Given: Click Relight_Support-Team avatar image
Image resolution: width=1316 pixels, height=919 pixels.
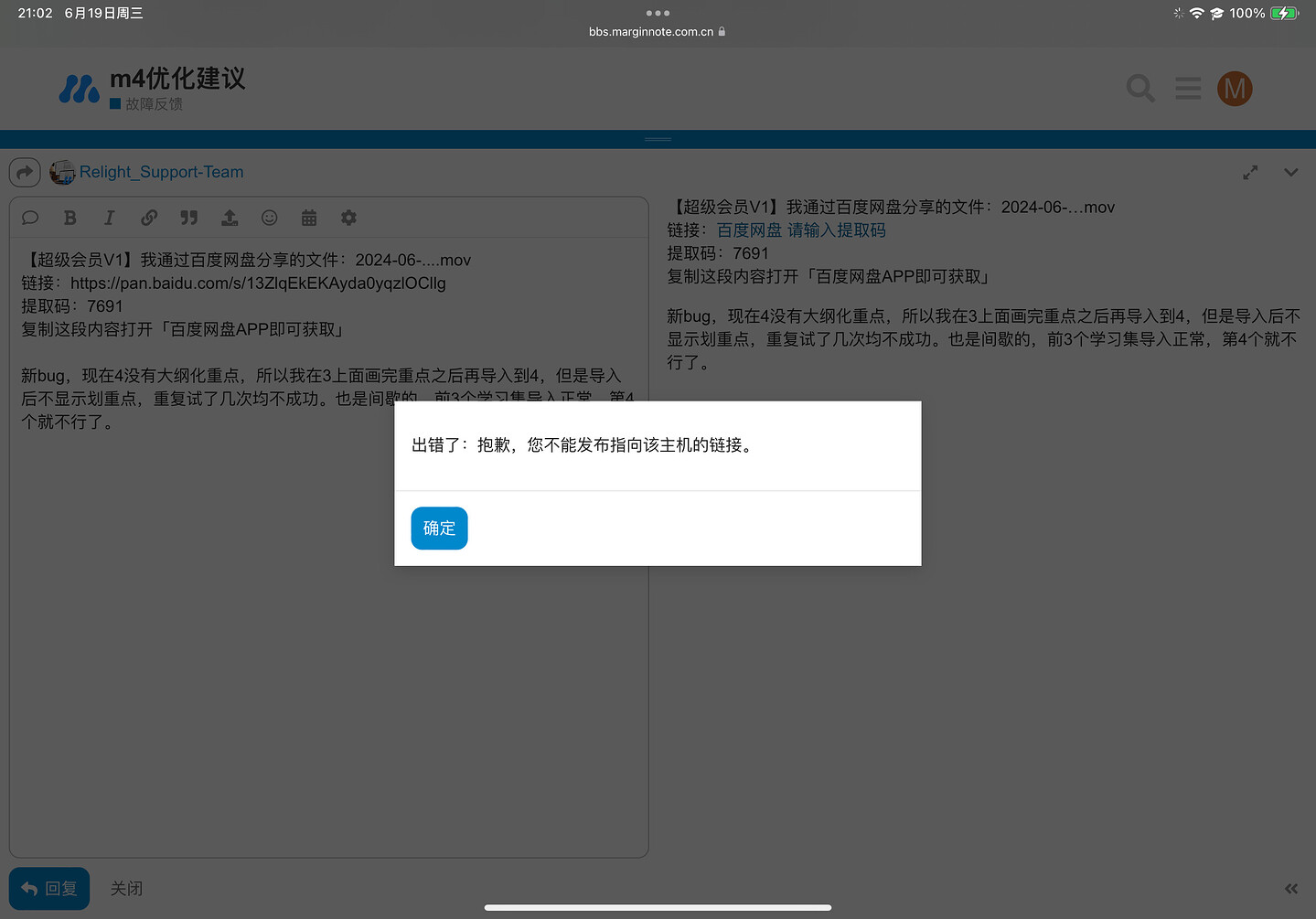Looking at the screenshot, I should [x=62, y=172].
